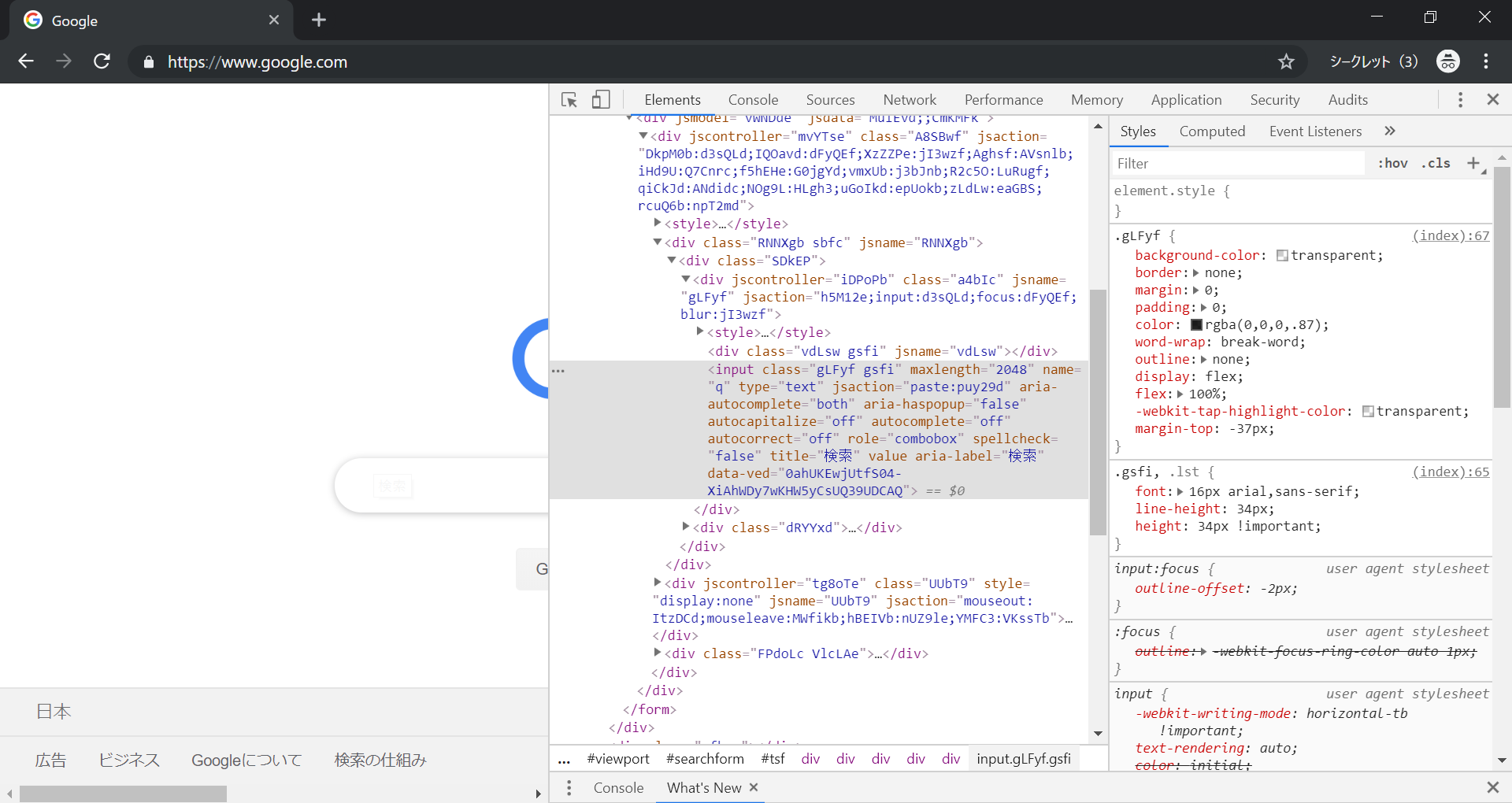Reload the page

[x=102, y=61]
